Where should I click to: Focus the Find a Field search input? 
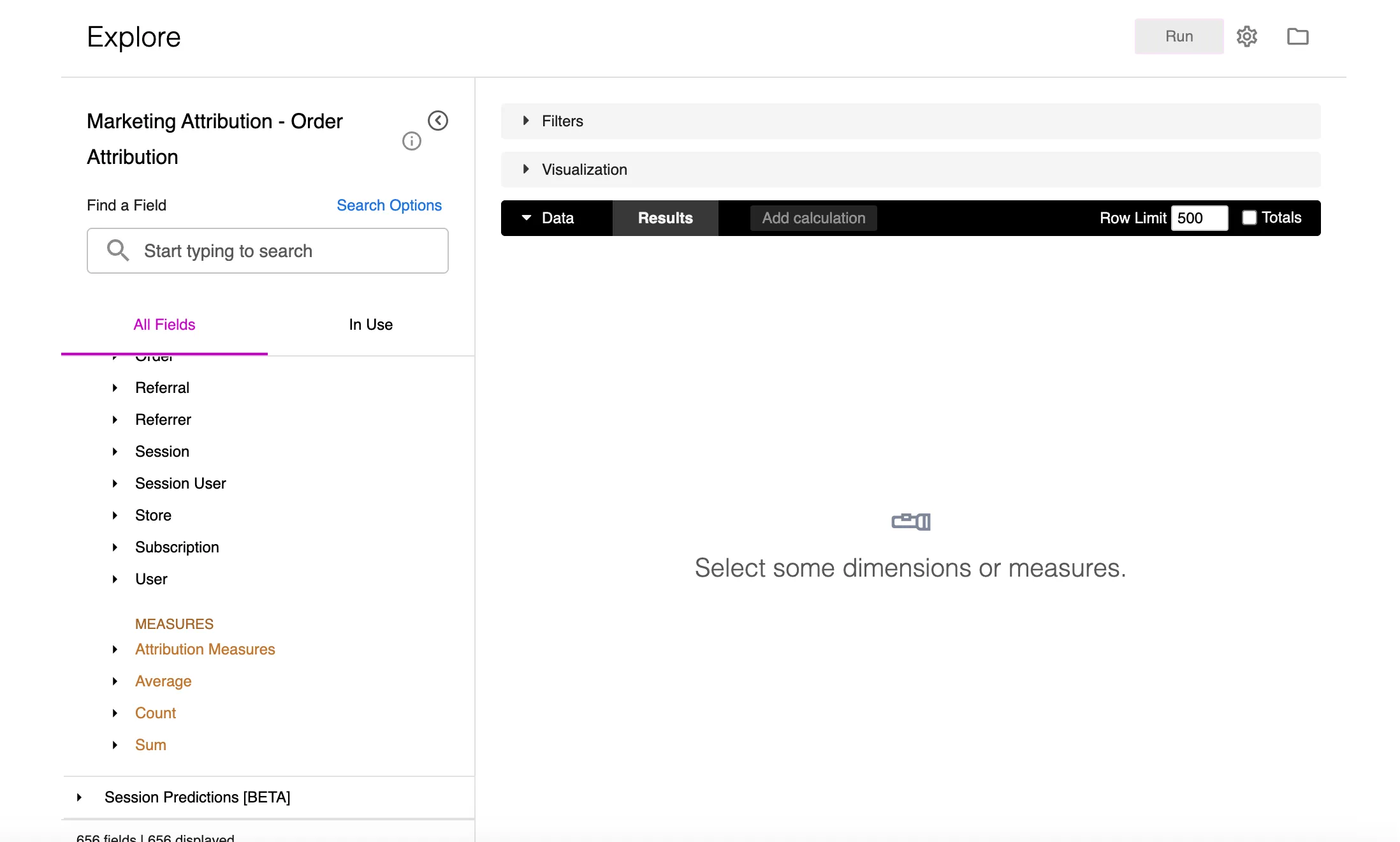coord(268,251)
